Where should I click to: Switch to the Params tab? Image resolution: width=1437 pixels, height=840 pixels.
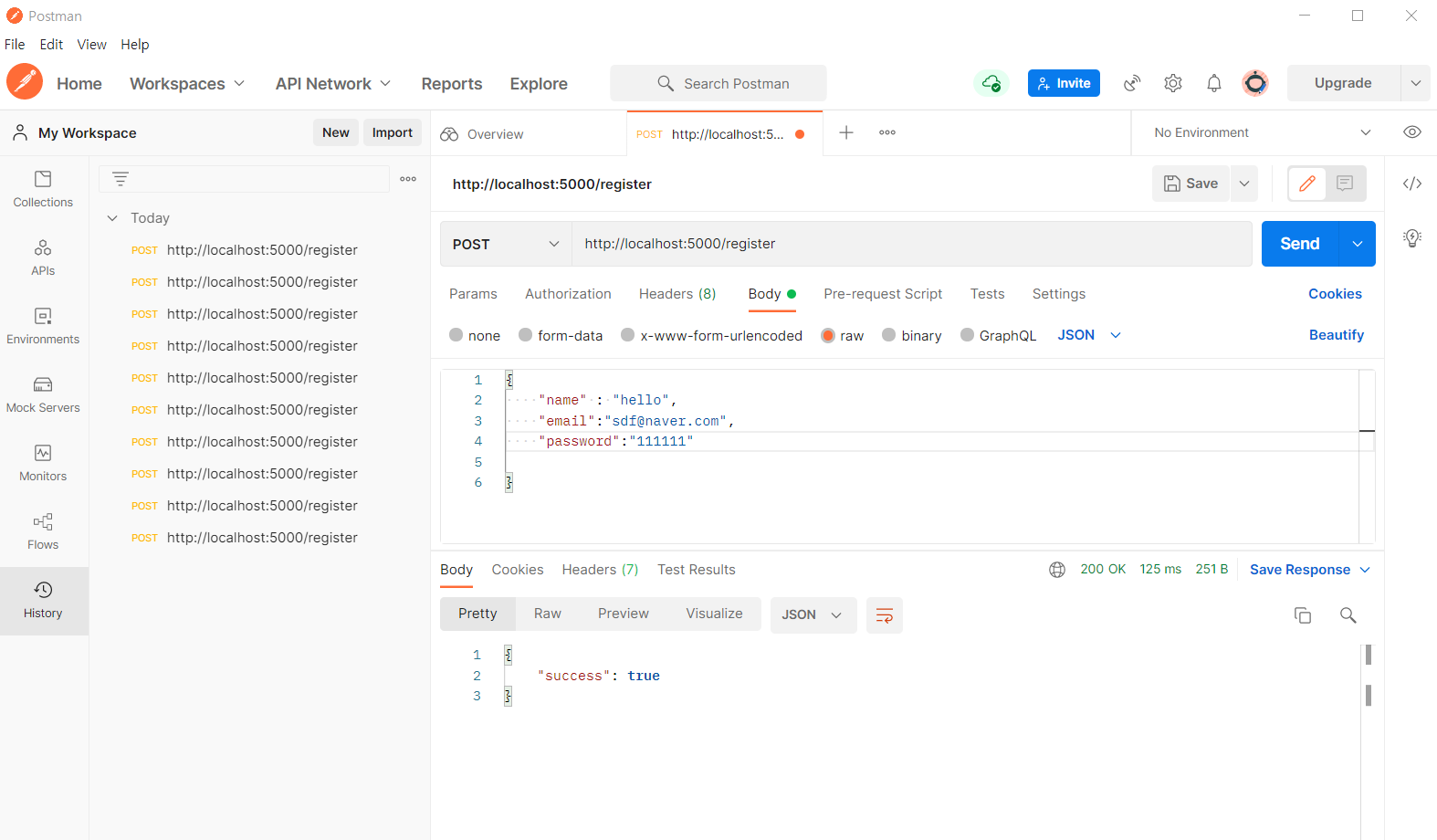tap(473, 294)
